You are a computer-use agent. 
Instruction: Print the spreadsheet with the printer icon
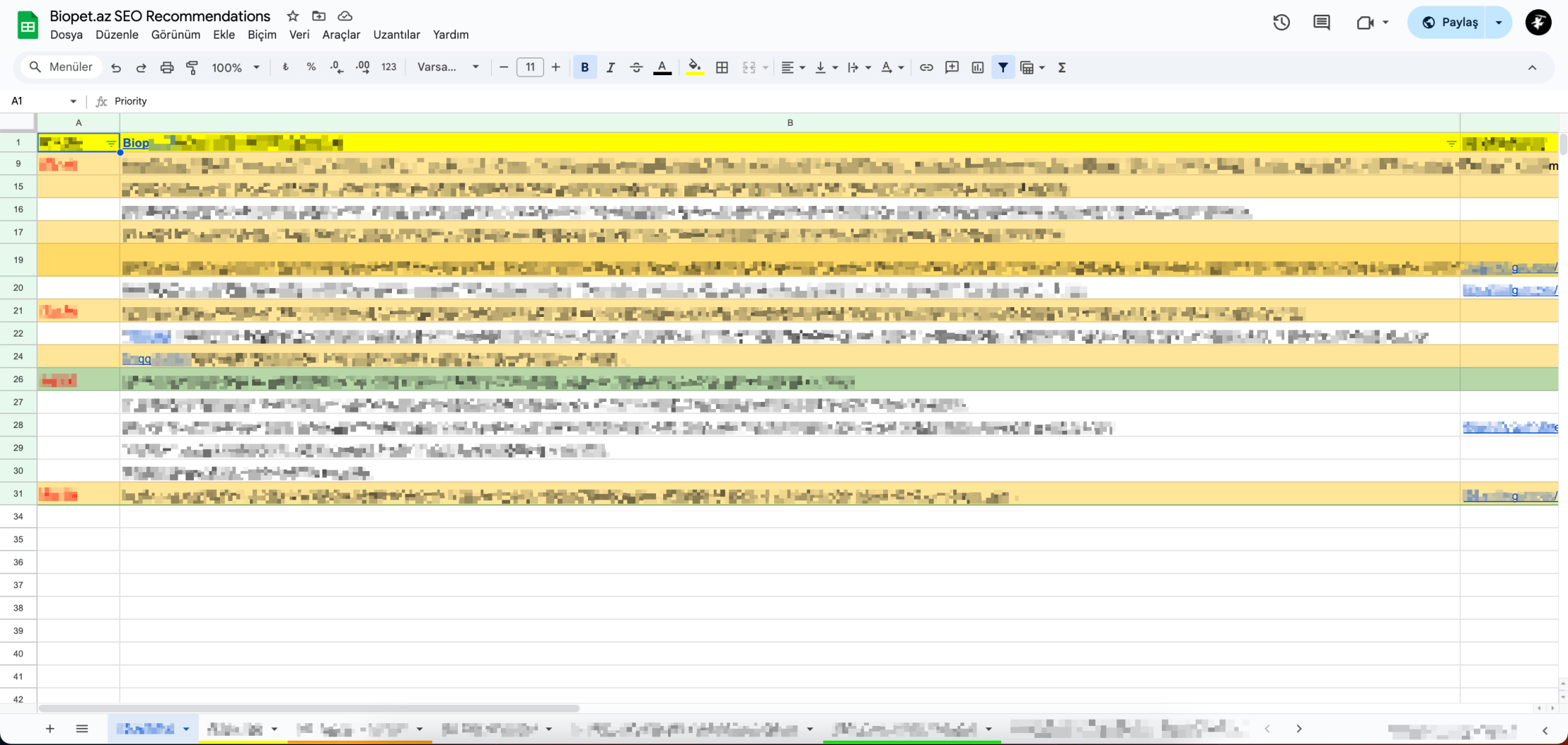166,67
